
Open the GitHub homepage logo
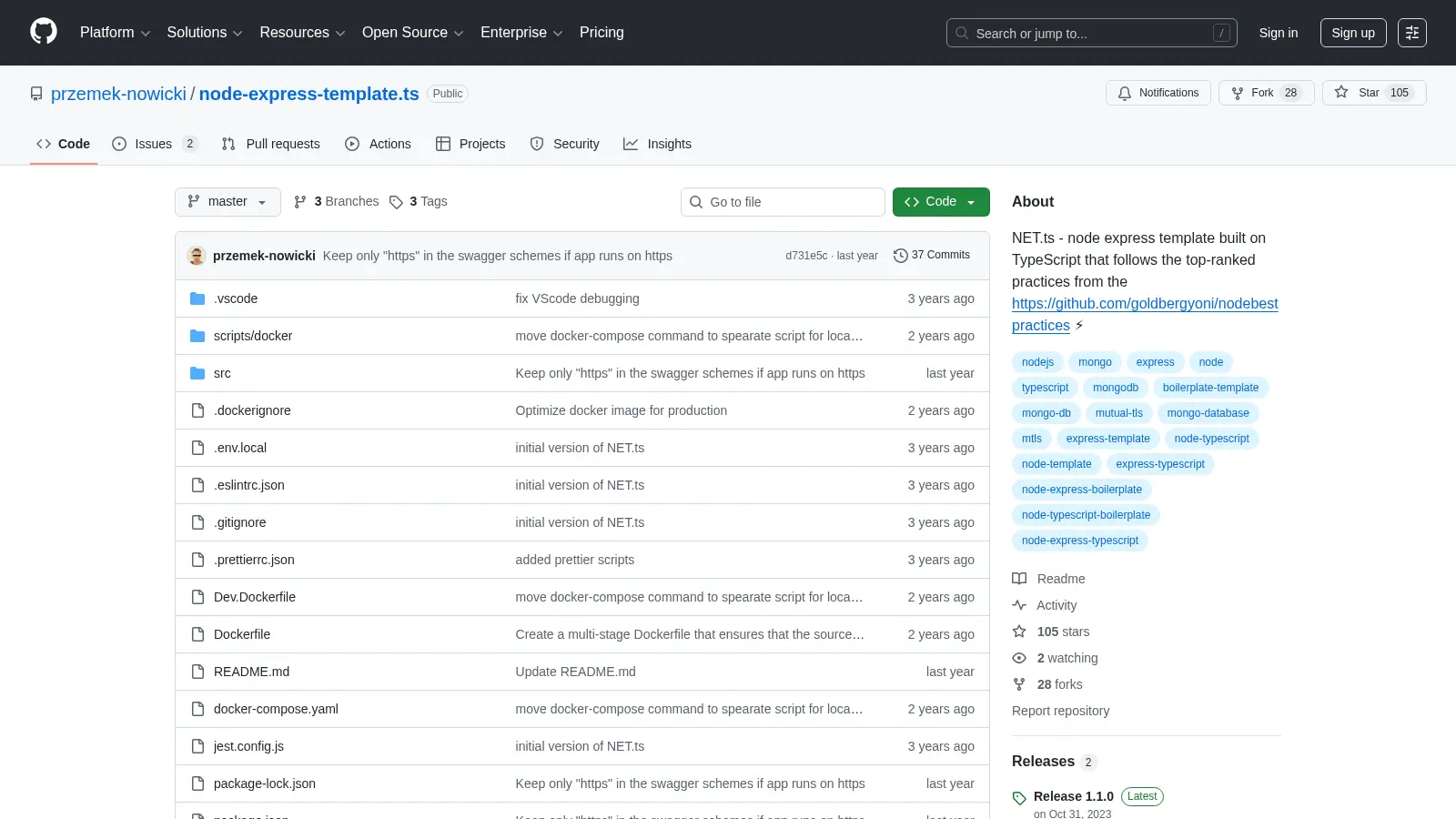(44, 32)
